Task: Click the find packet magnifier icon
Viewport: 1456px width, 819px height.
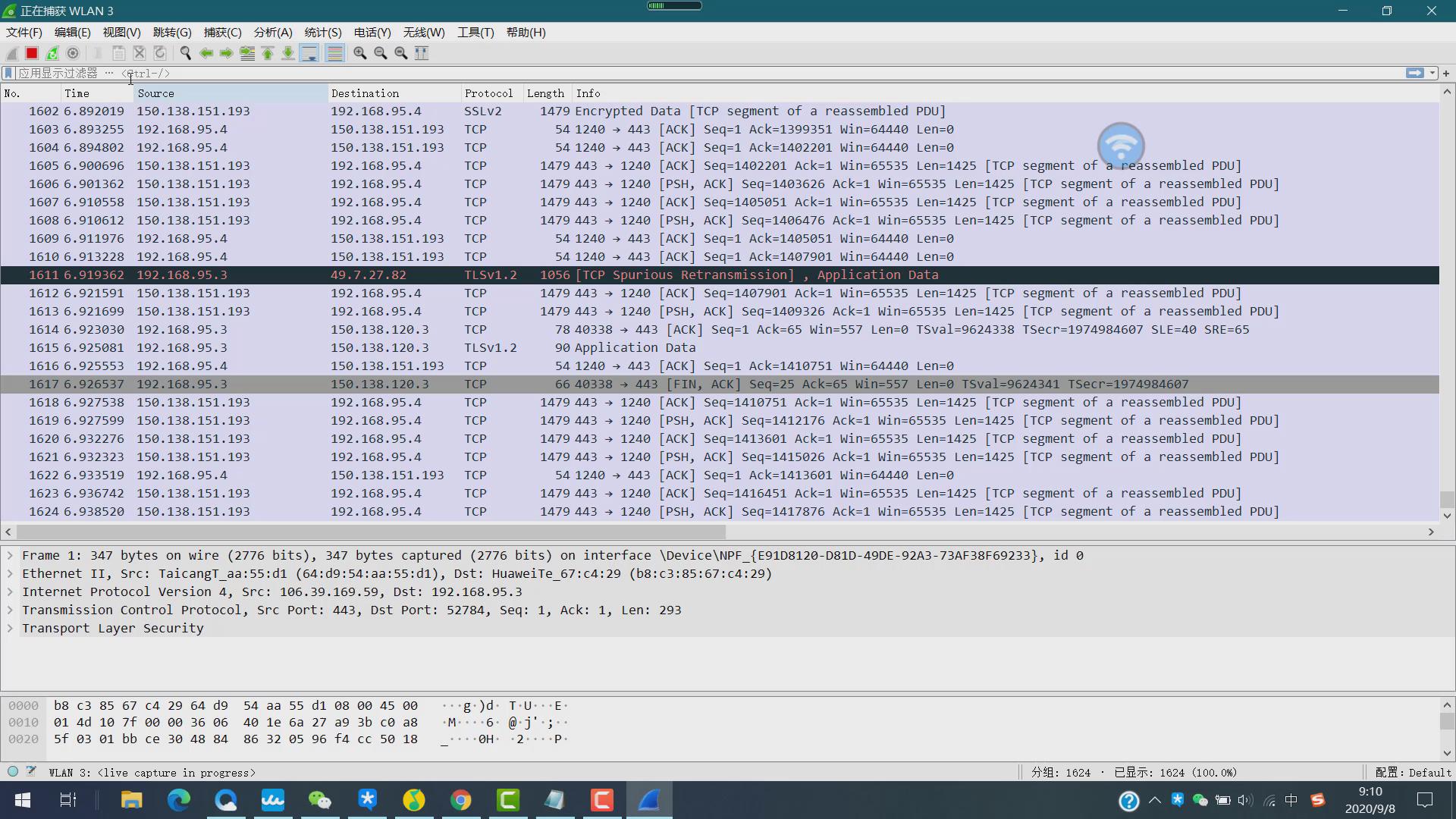Action: pos(185,53)
